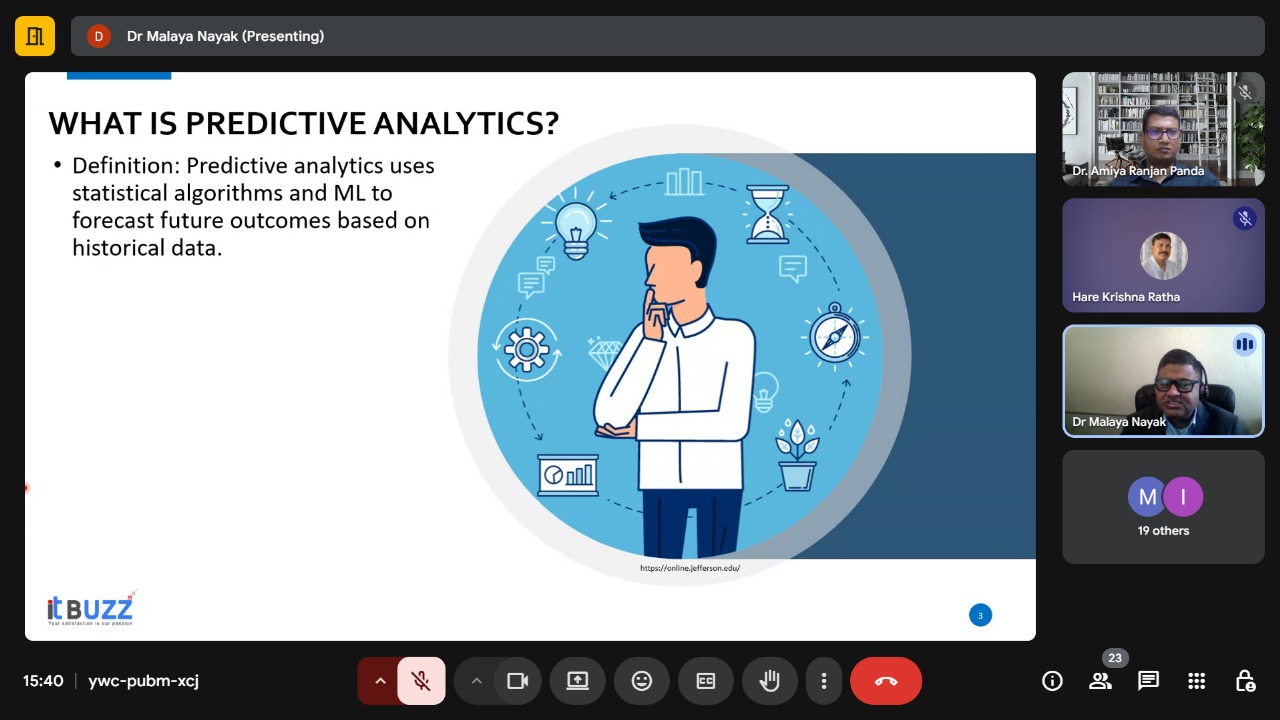Open the 19 others participants tile
Viewport: 1280px width, 720px height.
click(x=1163, y=507)
